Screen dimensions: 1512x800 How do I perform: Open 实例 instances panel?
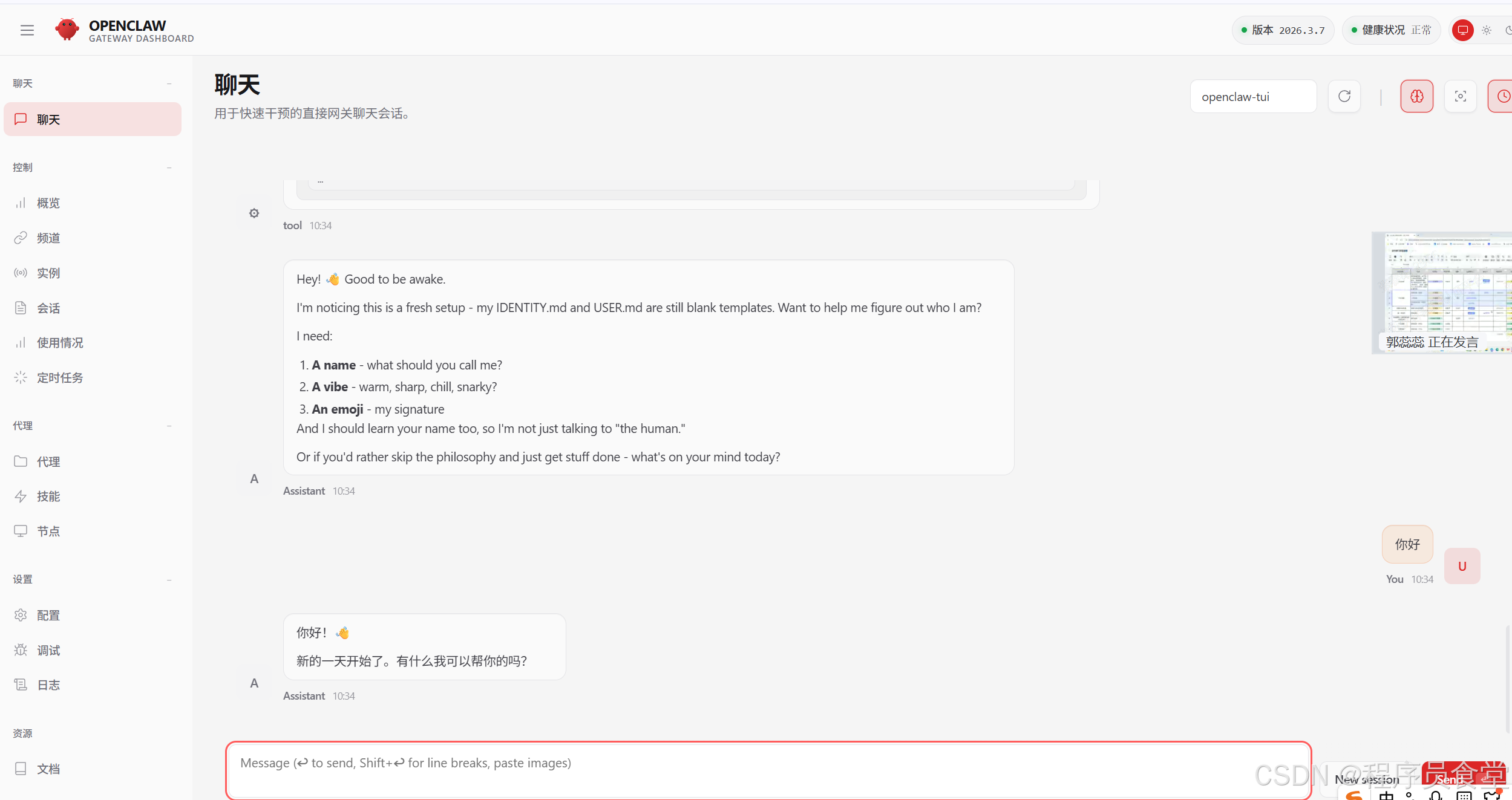tap(48, 273)
